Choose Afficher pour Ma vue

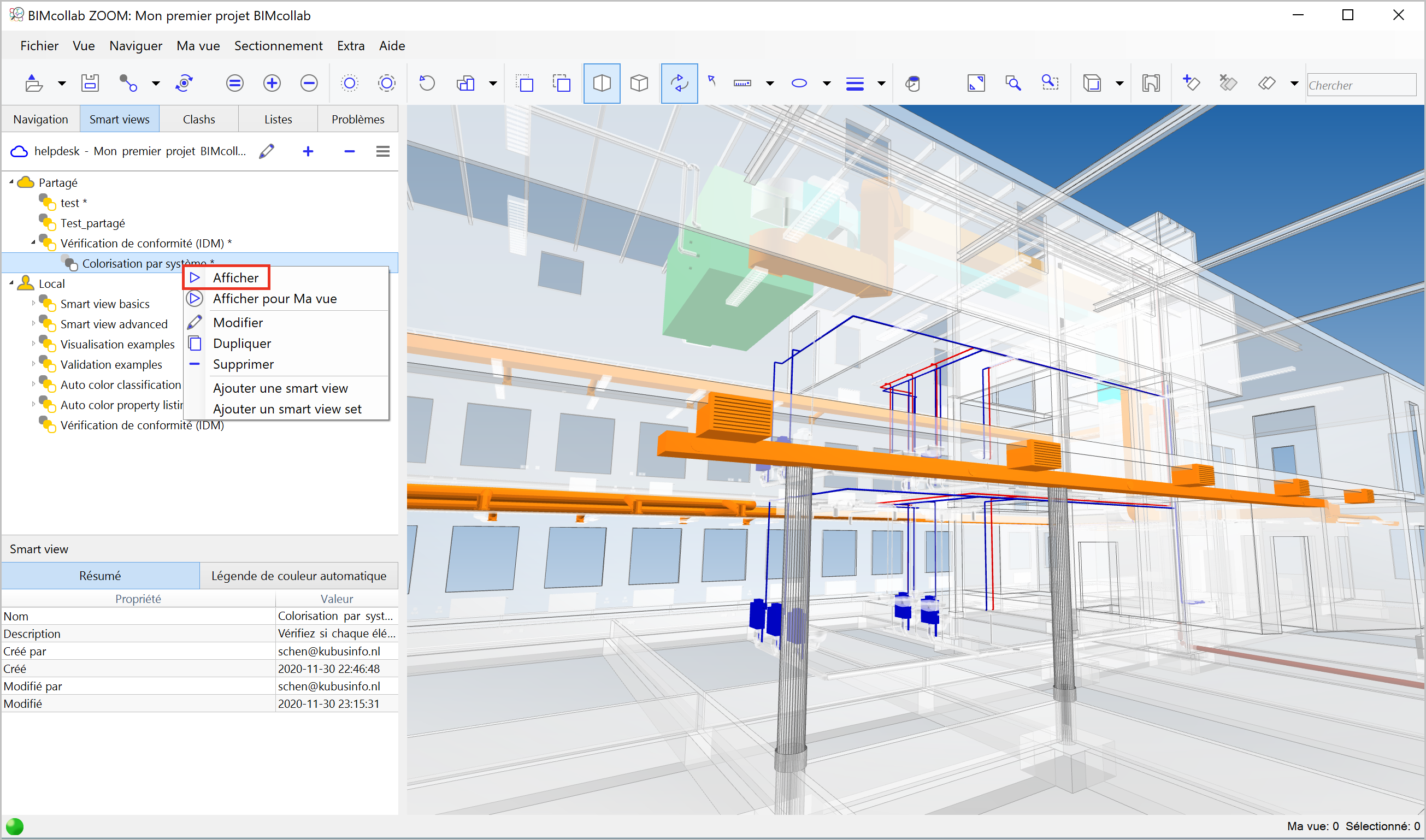click(275, 299)
